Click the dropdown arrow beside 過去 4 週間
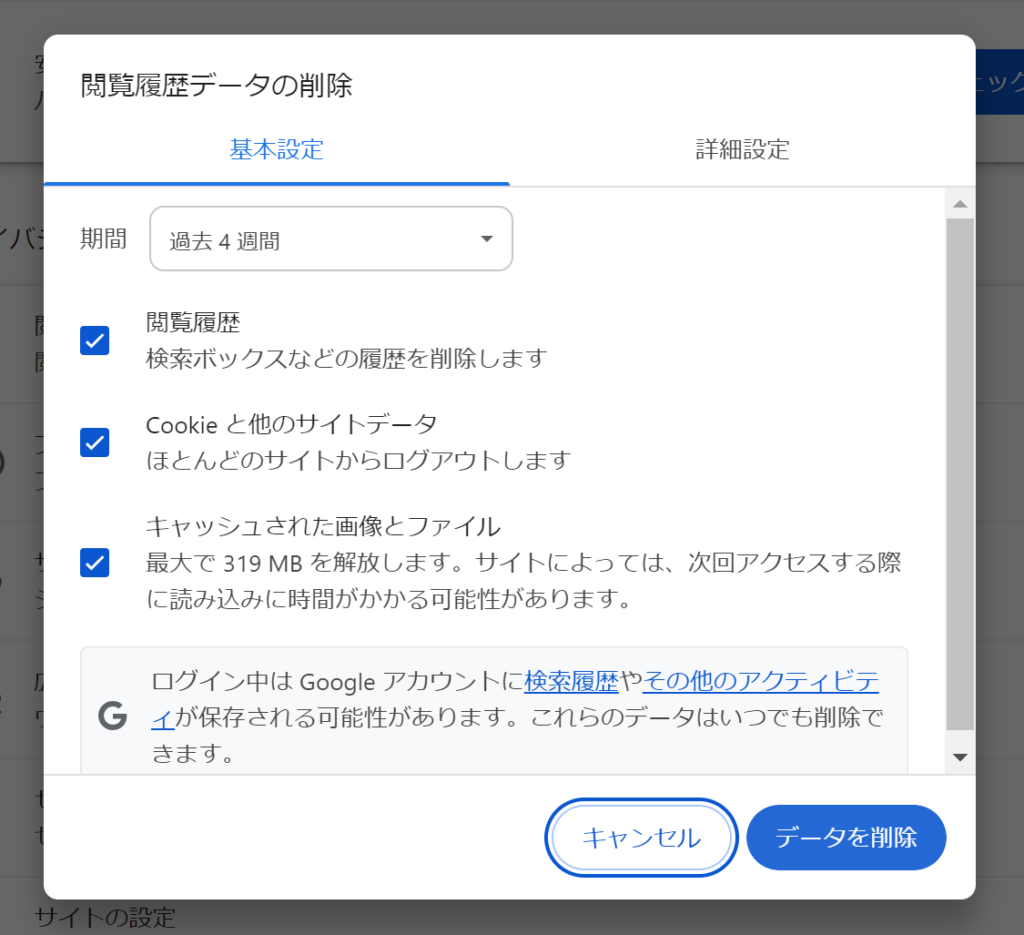This screenshot has height=935, width=1024. coord(487,239)
